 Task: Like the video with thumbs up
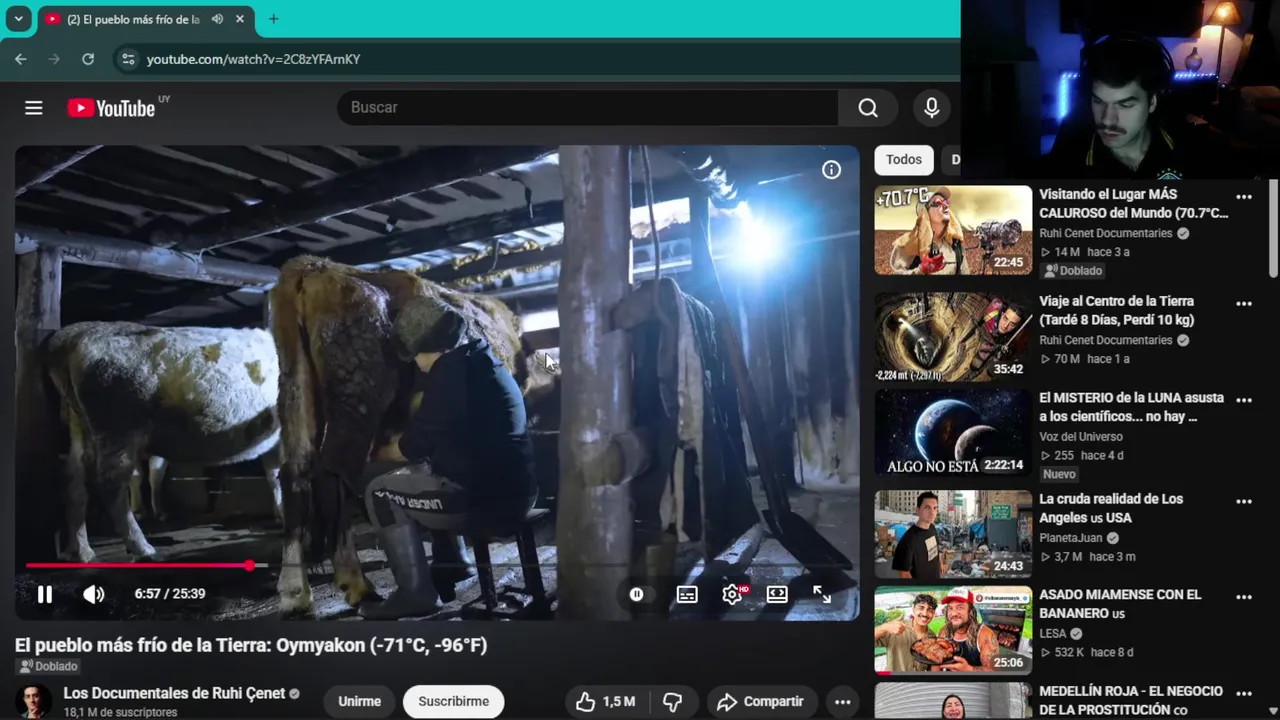pos(606,702)
